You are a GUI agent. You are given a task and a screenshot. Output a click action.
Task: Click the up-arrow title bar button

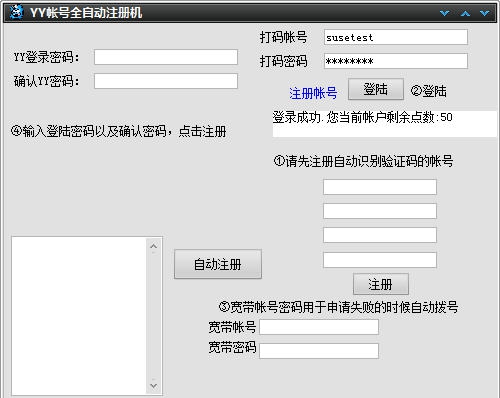pos(465,13)
